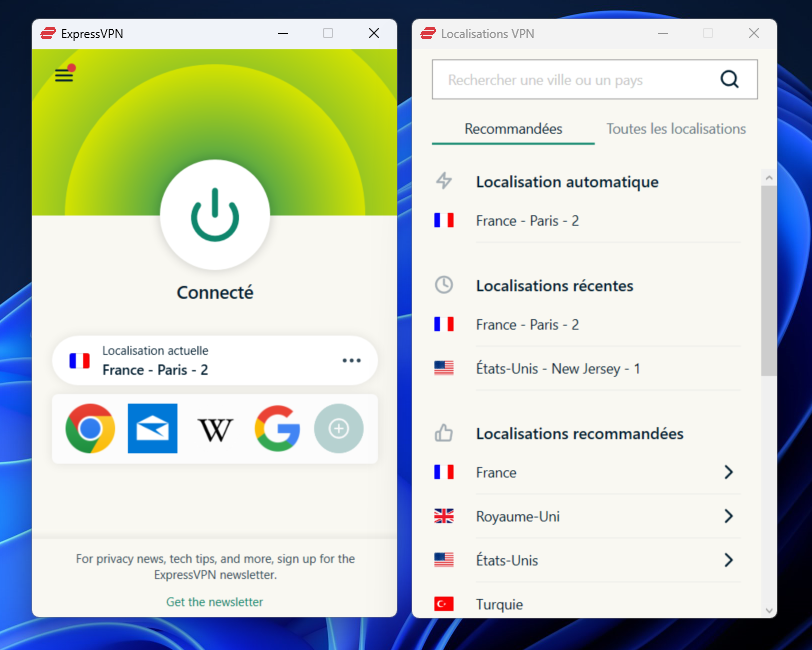This screenshot has height=650, width=812.
Task: Click the ExpressVPN logo in main window title bar
Action: (x=48, y=33)
